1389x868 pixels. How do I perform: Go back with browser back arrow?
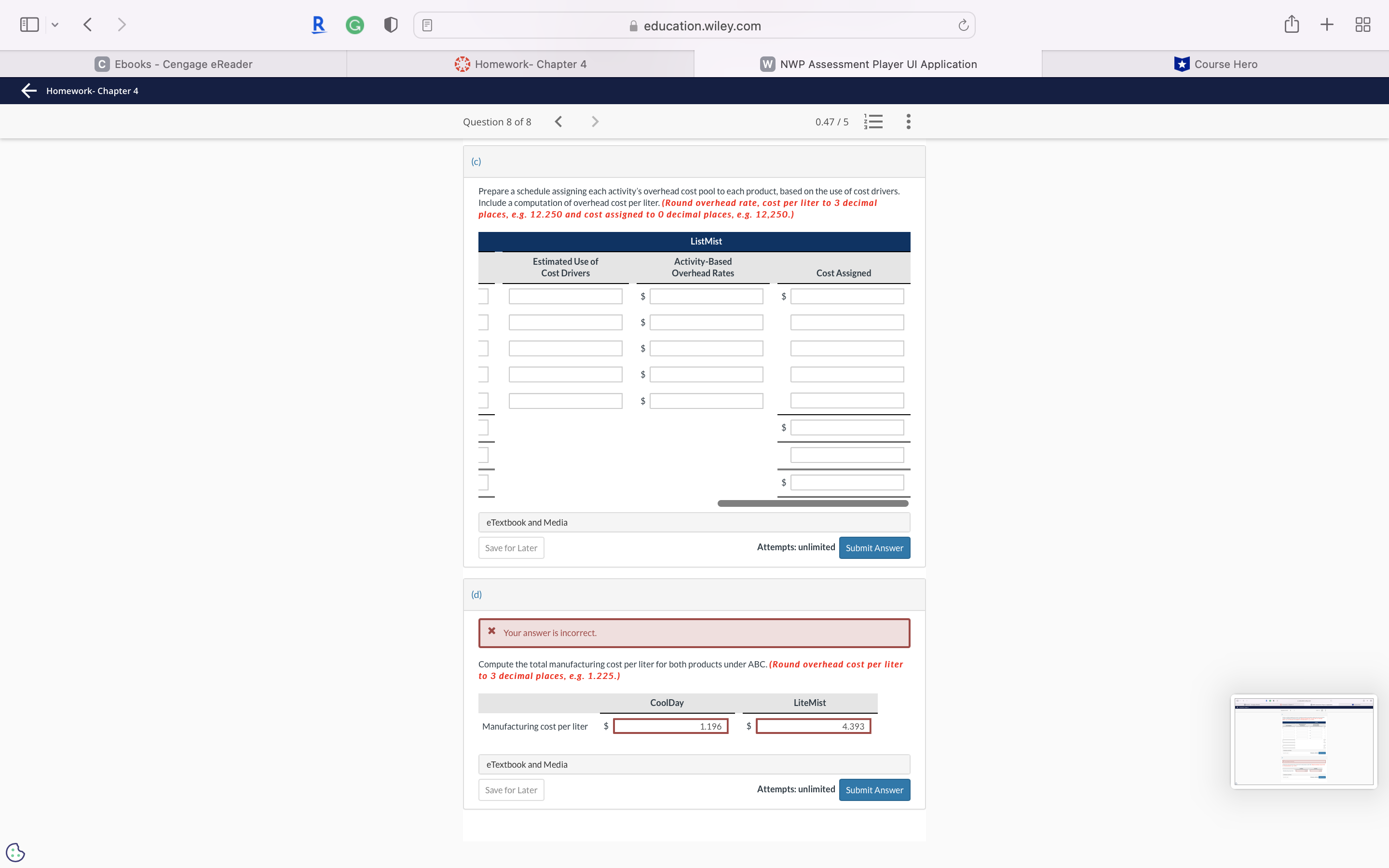(x=88, y=25)
